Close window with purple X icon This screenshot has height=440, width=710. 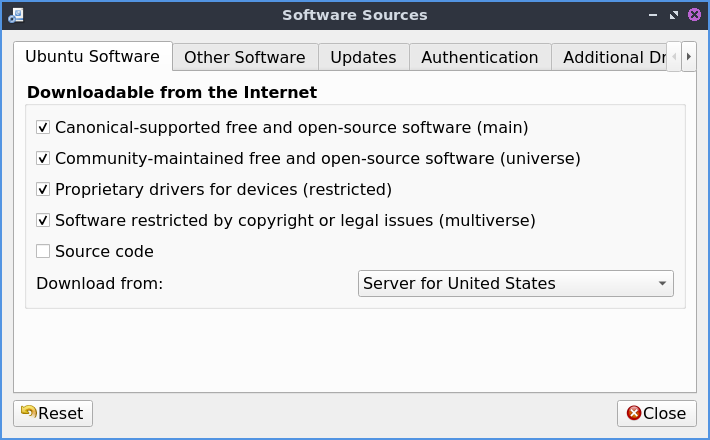(694, 15)
